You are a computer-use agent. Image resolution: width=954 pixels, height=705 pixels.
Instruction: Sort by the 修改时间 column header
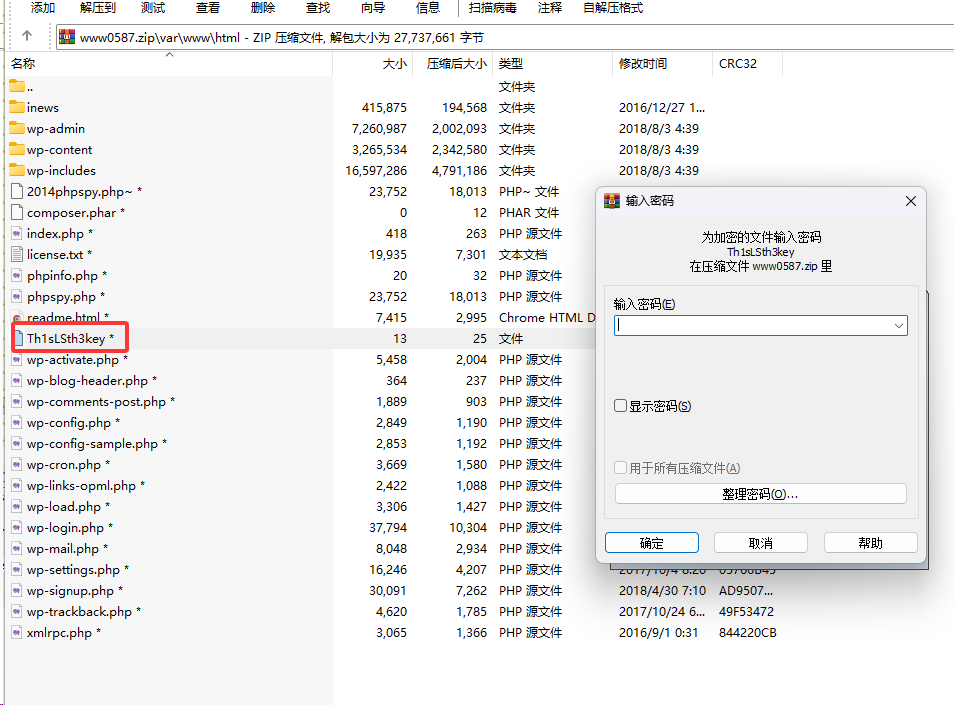(x=642, y=63)
